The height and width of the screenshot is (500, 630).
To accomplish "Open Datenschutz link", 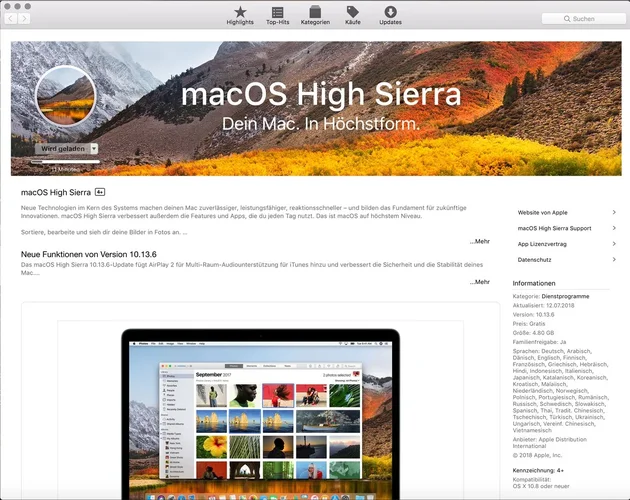I will click(x=534, y=260).
